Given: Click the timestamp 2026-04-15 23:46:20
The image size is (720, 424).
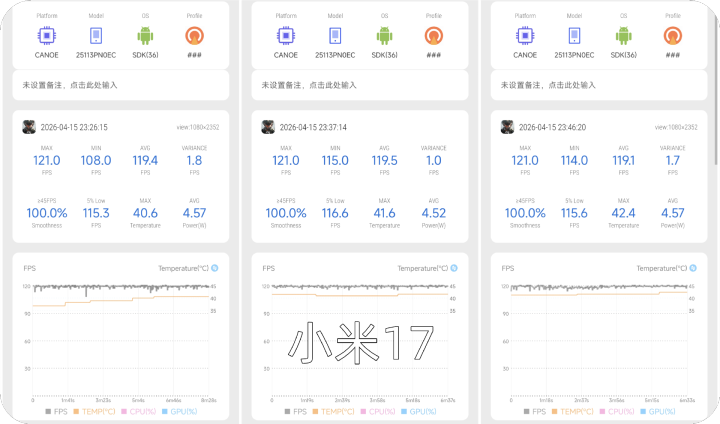Looking at the screenshot, I should (x=552, y=127).
